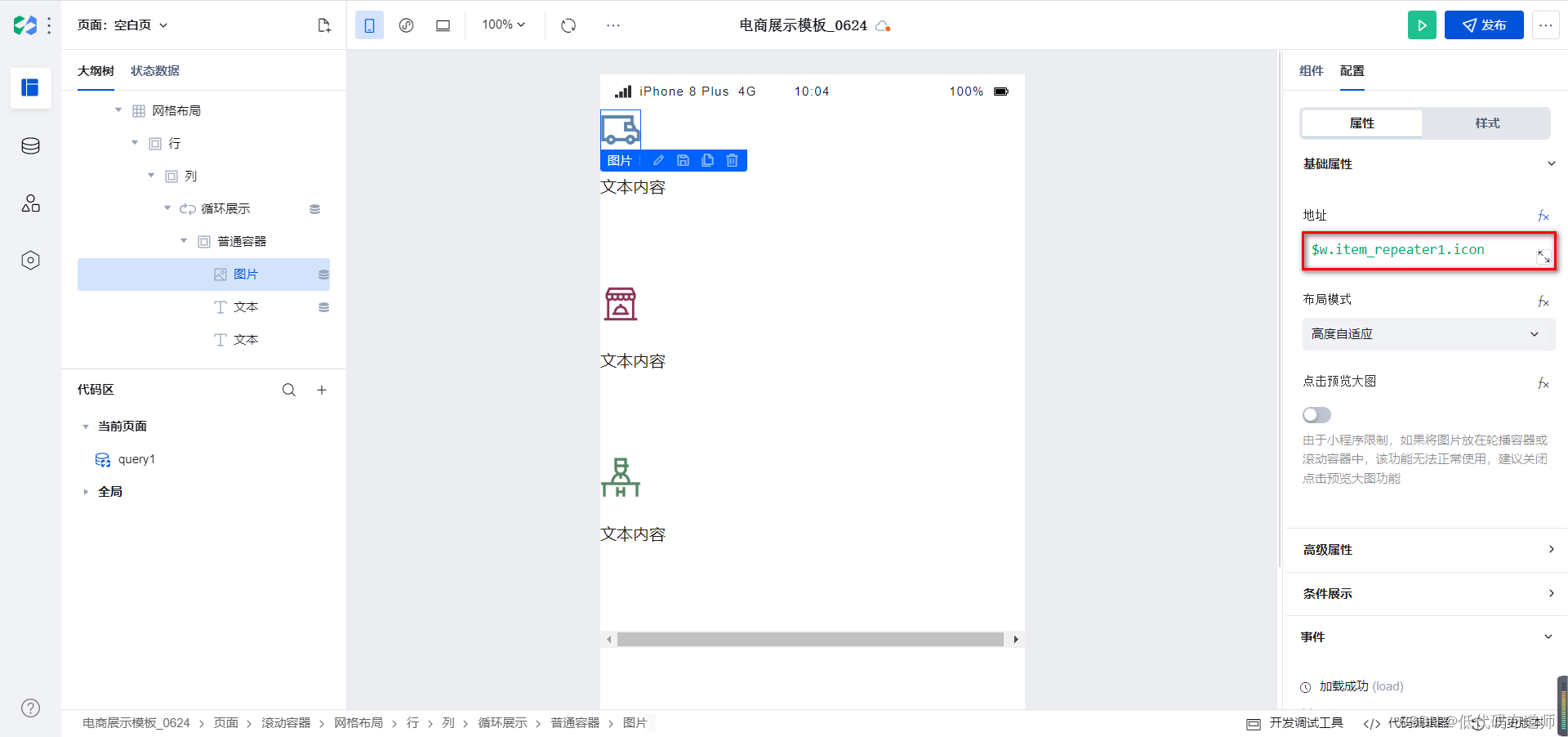Image resolution: width=1568 pixels, height=737 pixels.
Task: Add new item in code area
Action: coord(322,390)
